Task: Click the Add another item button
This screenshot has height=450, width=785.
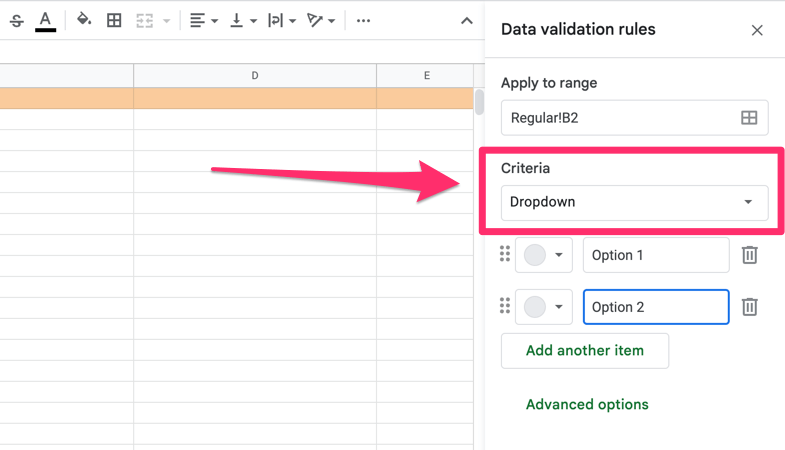Action: click(585, 350)
